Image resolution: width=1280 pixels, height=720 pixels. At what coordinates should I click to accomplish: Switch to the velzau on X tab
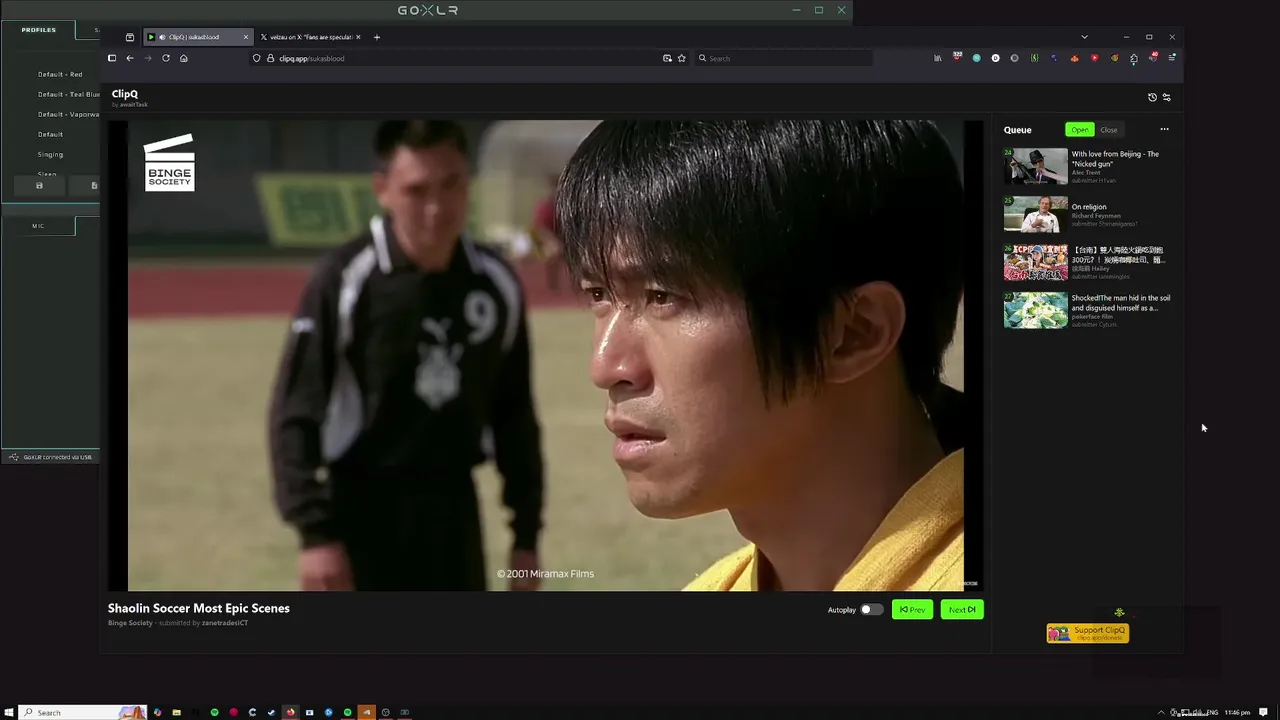[x=311, y=37]
